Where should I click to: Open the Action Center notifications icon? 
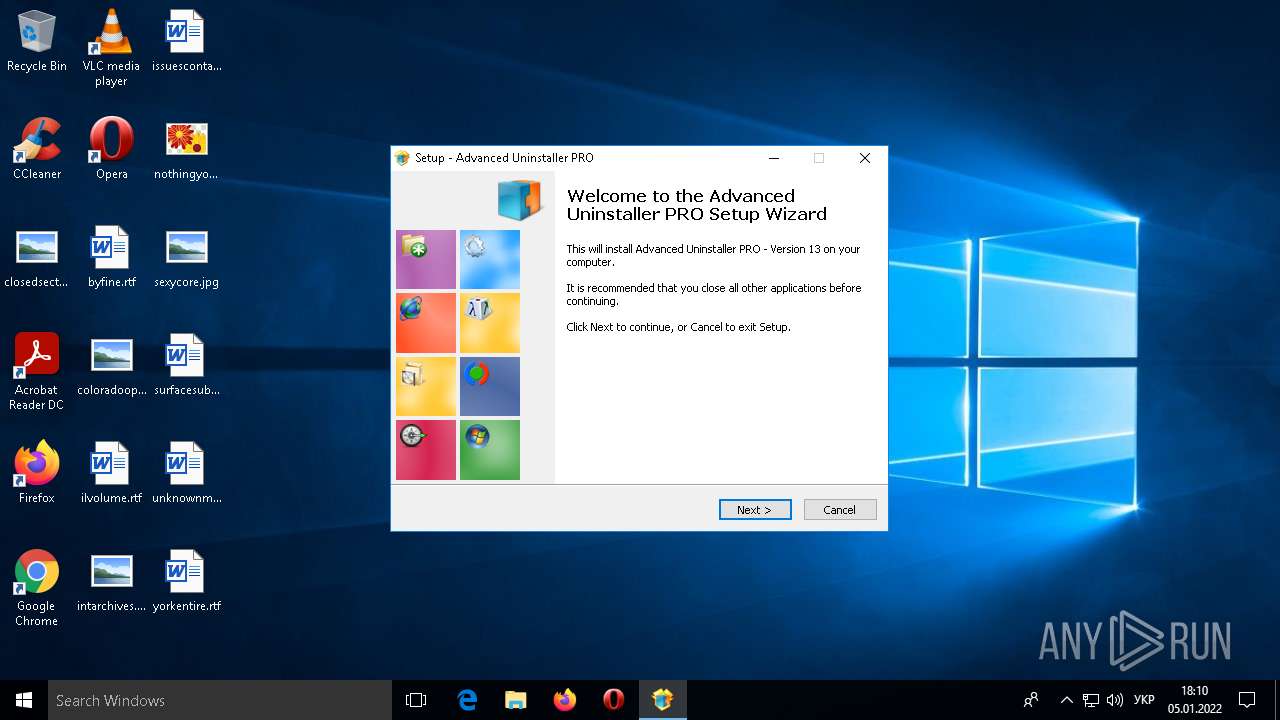coord(1247,700)
